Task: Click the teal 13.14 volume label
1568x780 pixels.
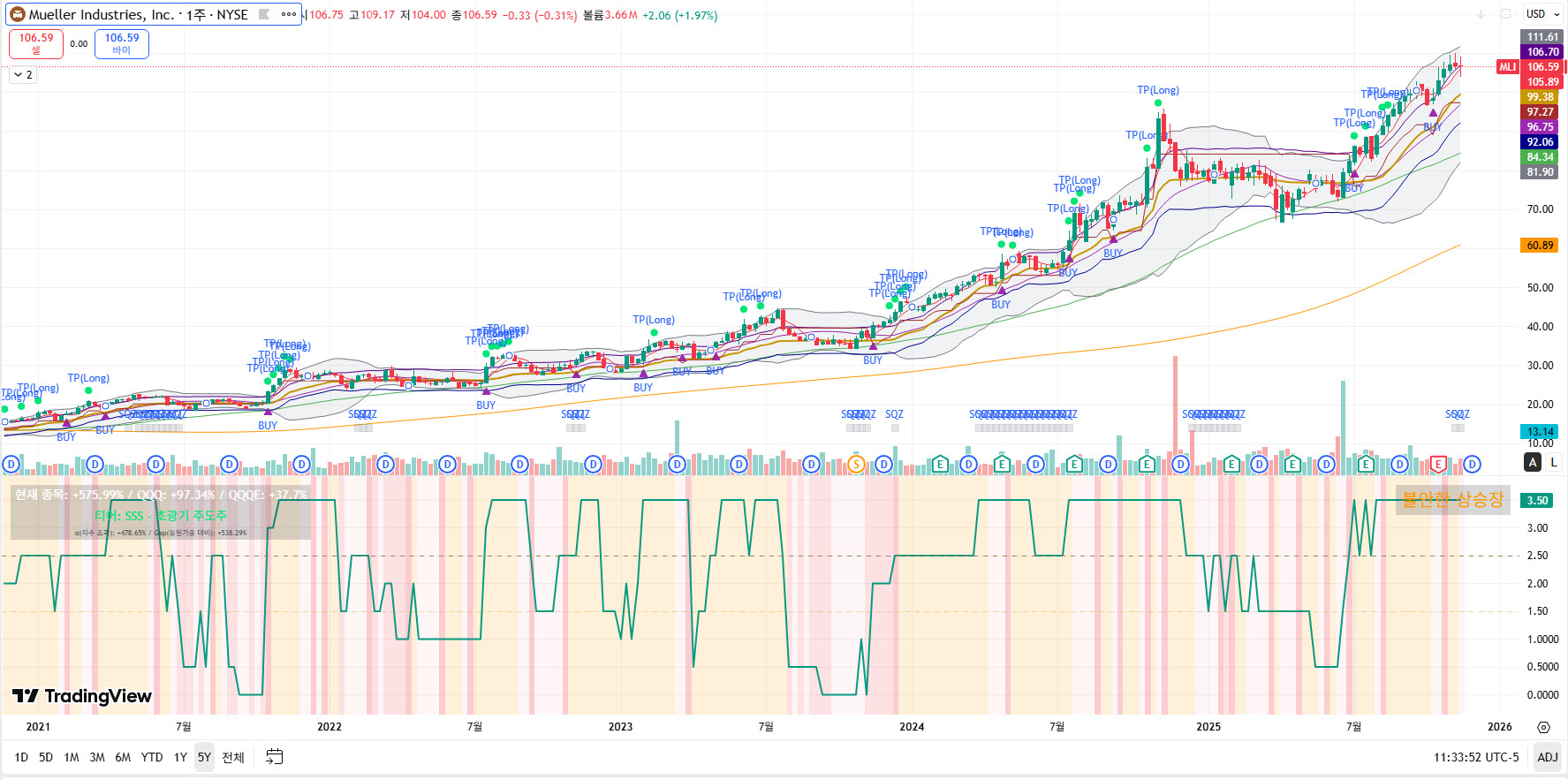Action: click(1540, 432)
